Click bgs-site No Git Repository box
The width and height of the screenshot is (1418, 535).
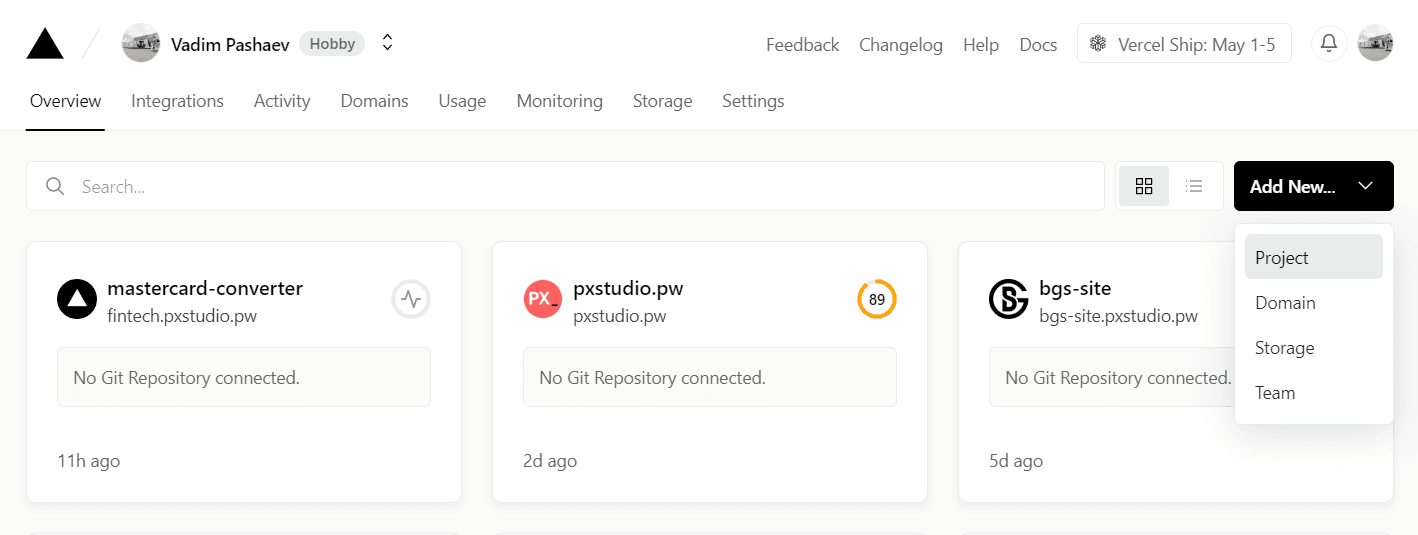1112,377
